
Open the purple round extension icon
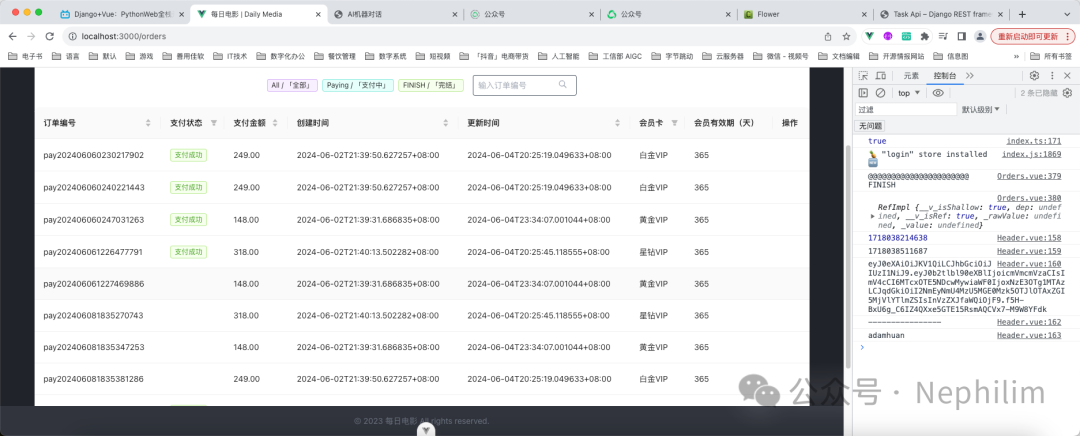click(x=888, y=36)
